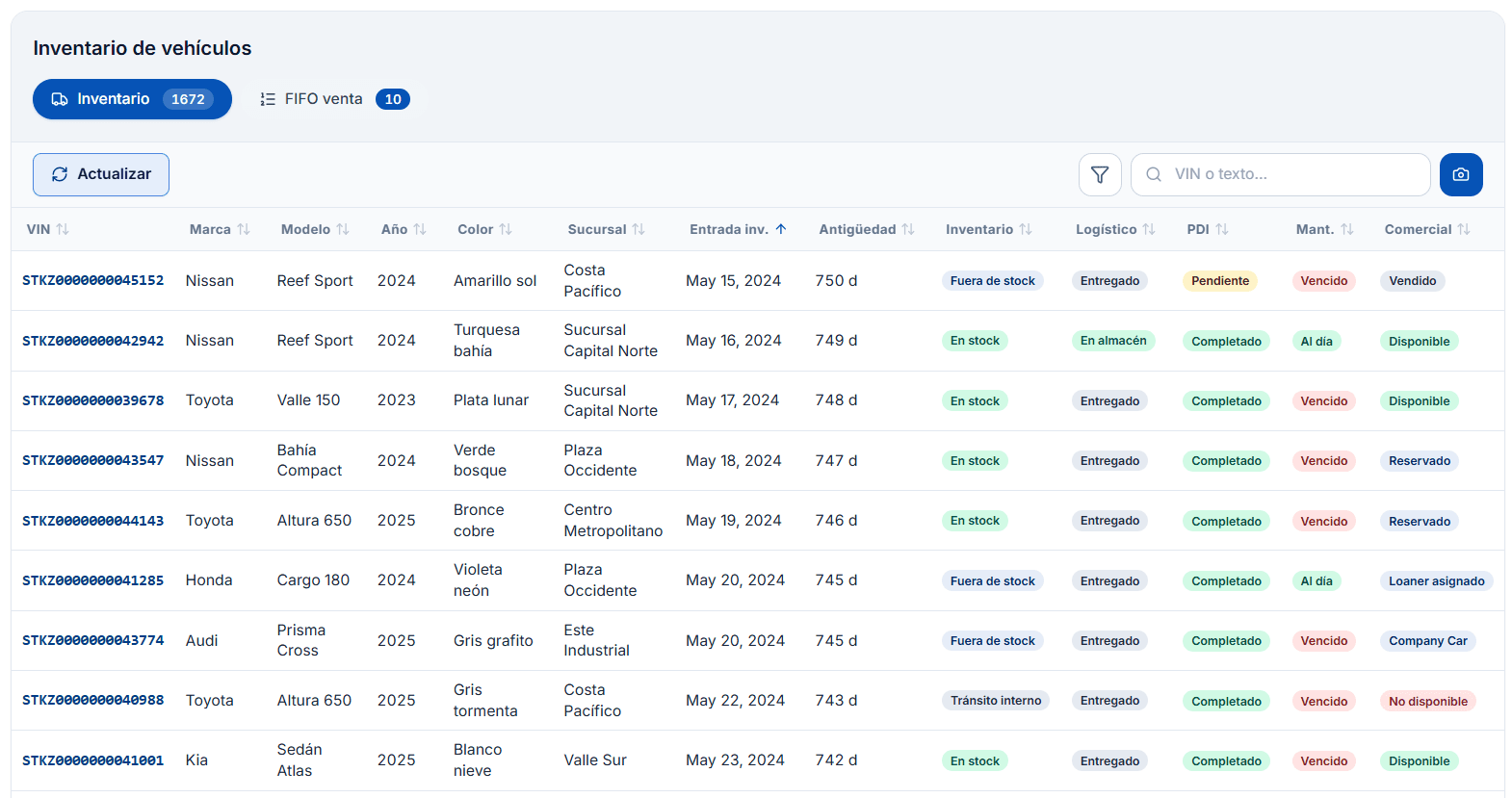
Task: Click the blue camera scan button
Action: pos(1461,174)
